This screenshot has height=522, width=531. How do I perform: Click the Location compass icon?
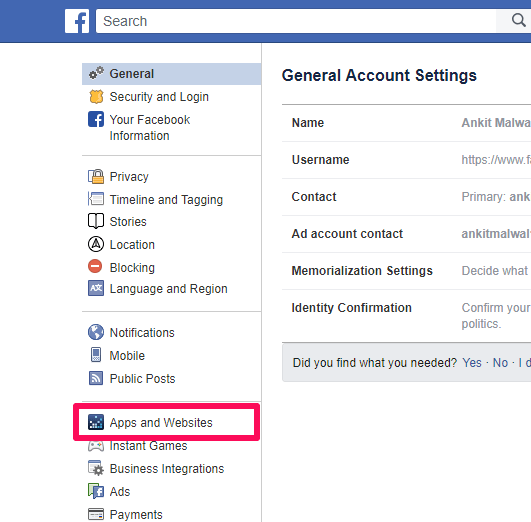point(96,244)
